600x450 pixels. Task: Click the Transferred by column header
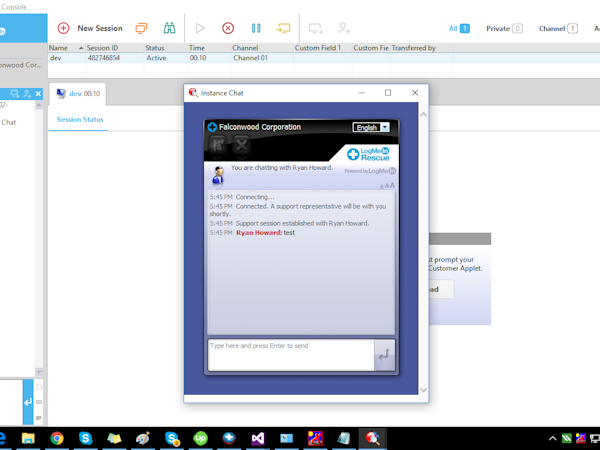coord(421,48)
